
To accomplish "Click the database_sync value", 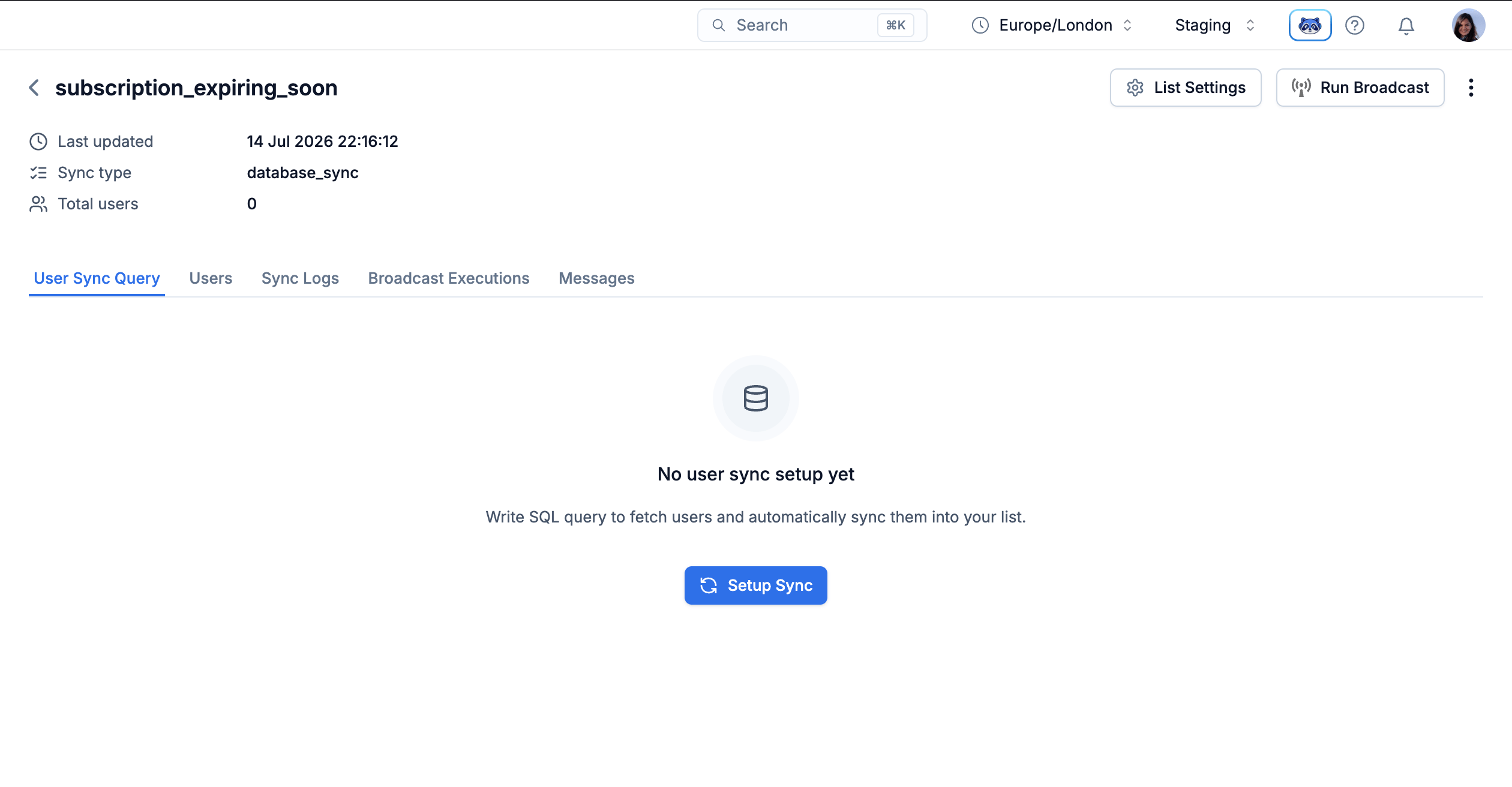I will pyautogui.click(x=302, y=173).
